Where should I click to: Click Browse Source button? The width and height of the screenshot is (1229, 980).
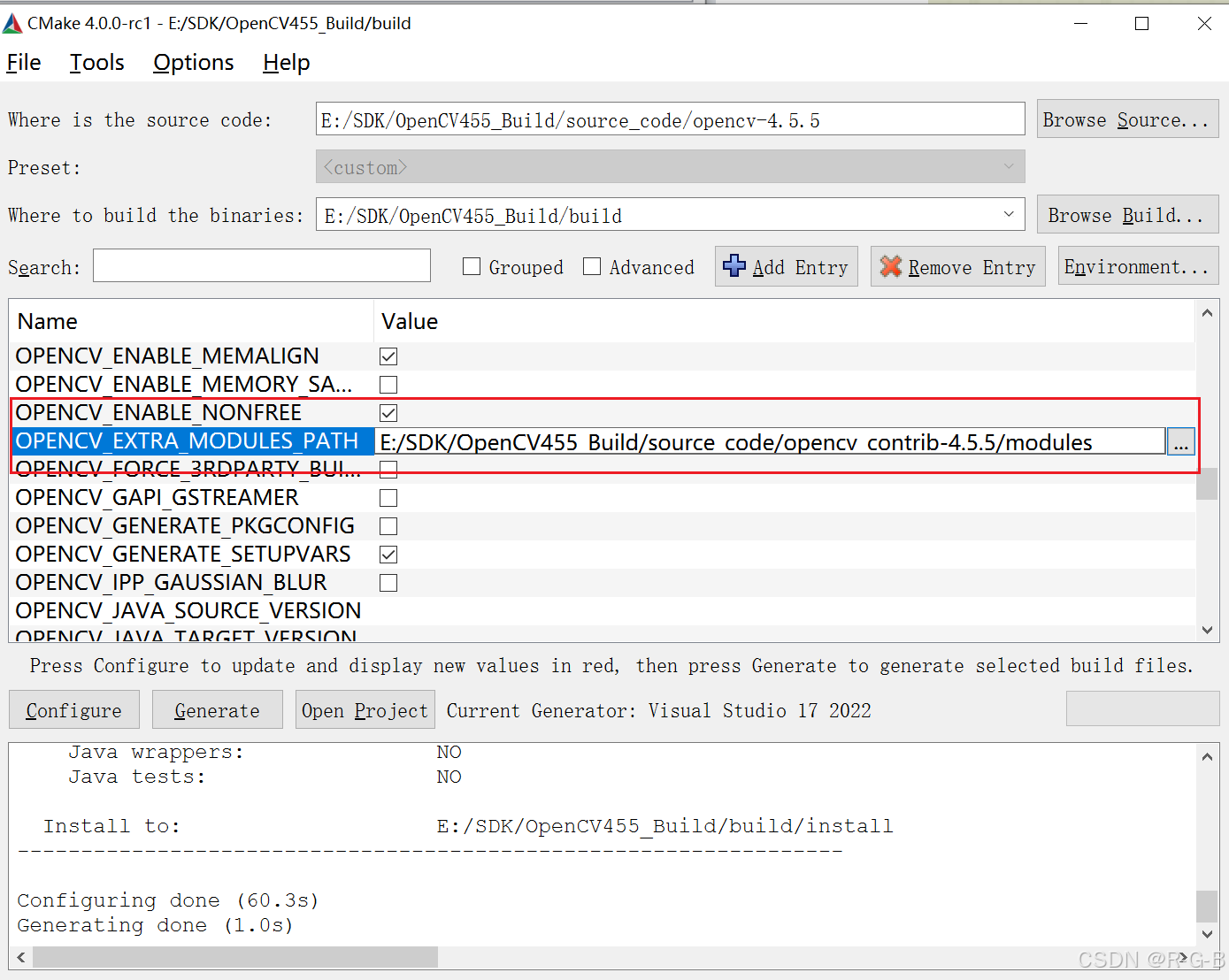click(1127, 119)
